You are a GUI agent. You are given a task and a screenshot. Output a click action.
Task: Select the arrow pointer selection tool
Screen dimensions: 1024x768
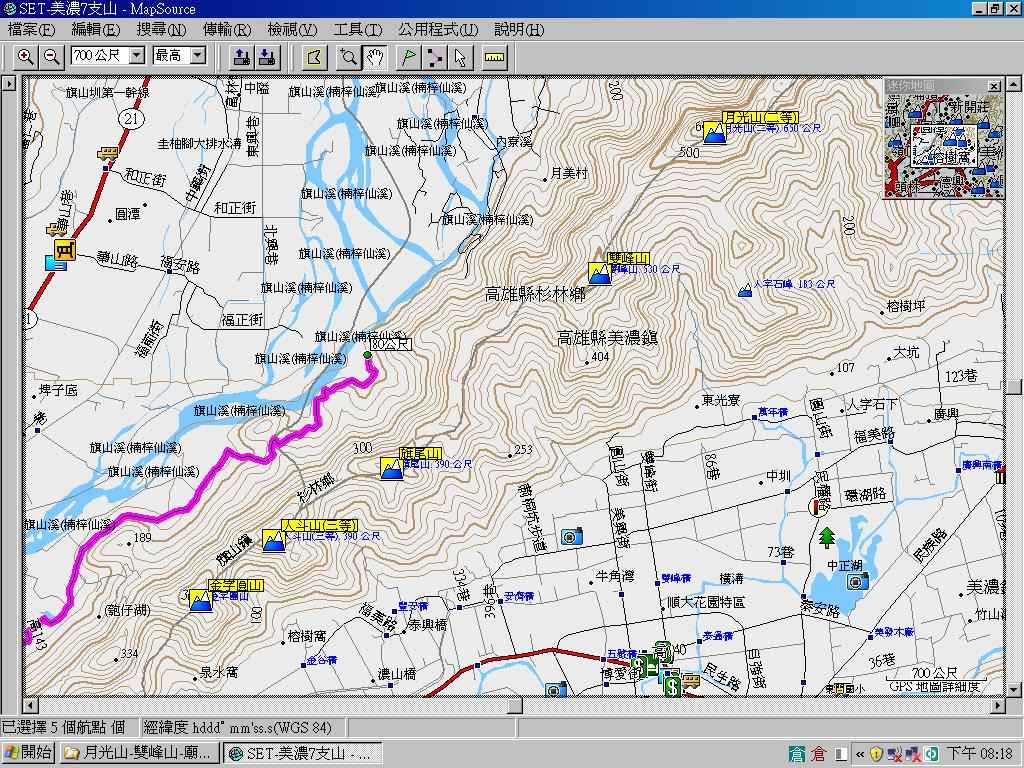[x=460, y=57]
